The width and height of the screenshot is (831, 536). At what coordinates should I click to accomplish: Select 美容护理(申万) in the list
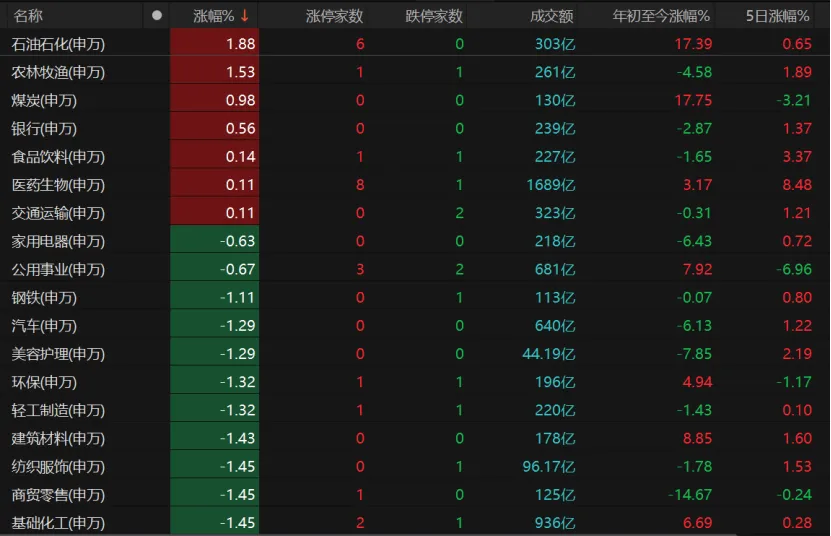click(x=58, y=354)
